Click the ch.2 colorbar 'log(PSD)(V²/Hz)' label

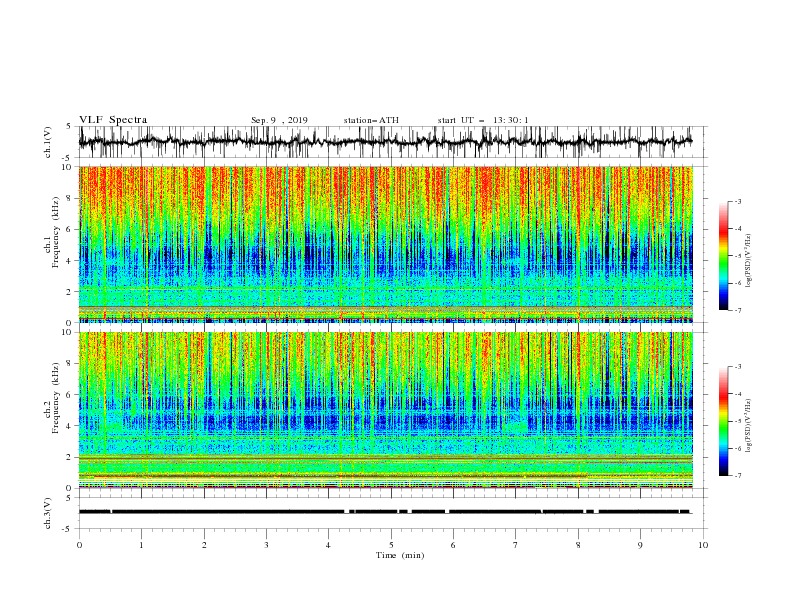[x=748, y=425]
